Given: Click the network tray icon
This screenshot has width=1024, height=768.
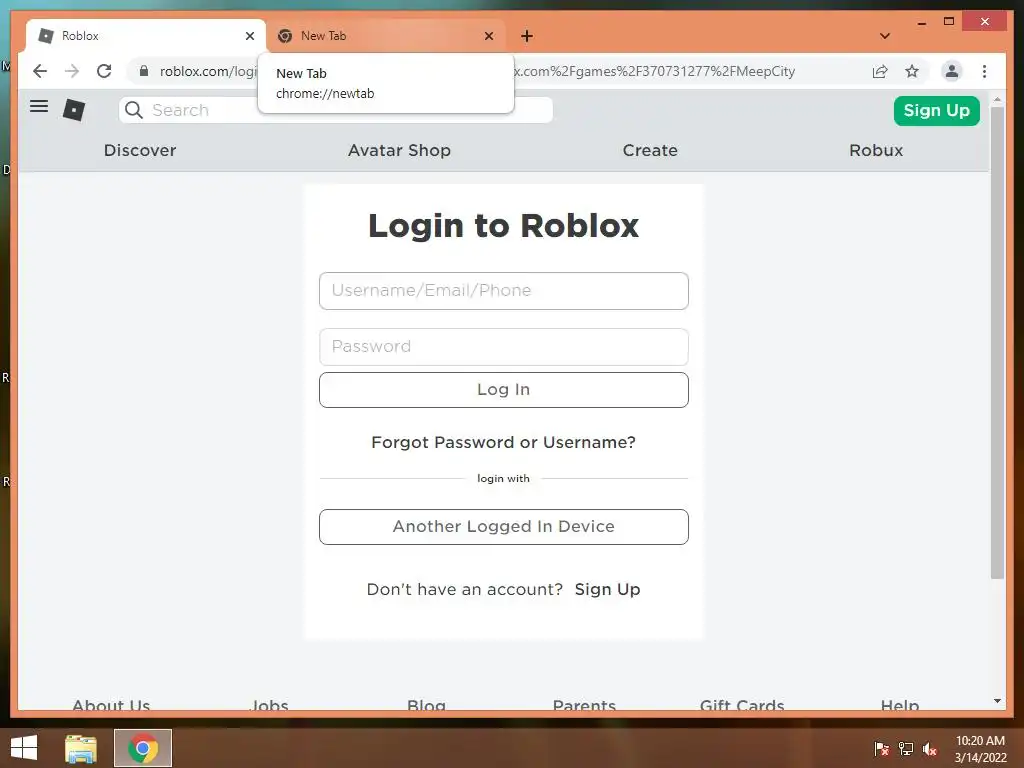Looking at the screenshot, I should [906, 748].
